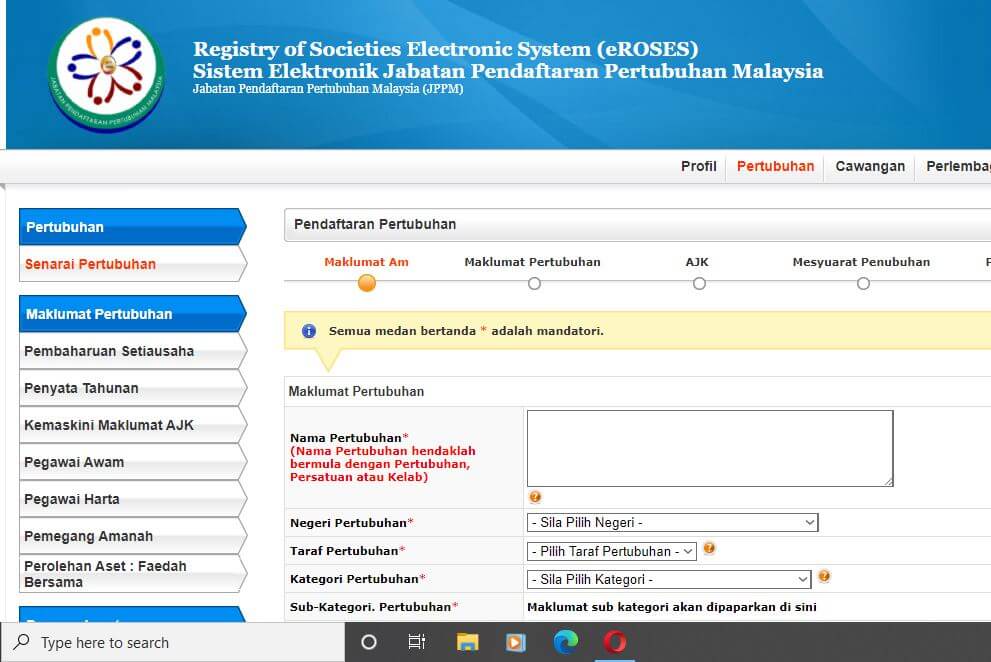This screenshot has width=991, height=662.
Task: Click the help icon beside Kategori Pertubuhan
Action: coord(824,577)
